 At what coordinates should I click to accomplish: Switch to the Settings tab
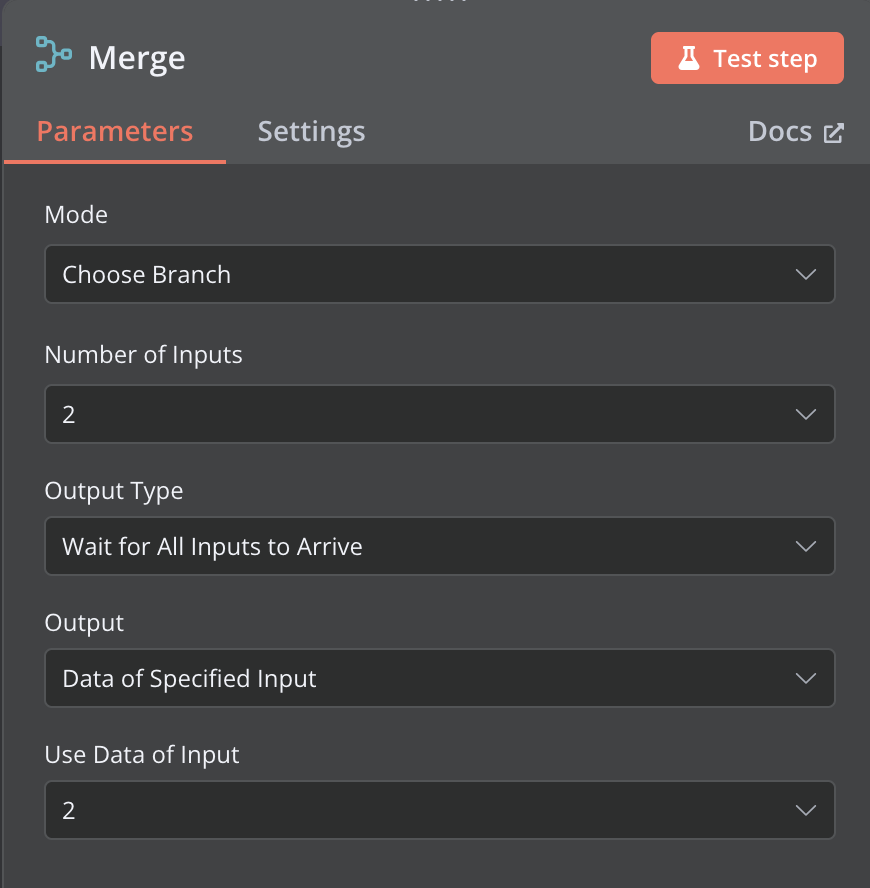(x=312, y=131)
